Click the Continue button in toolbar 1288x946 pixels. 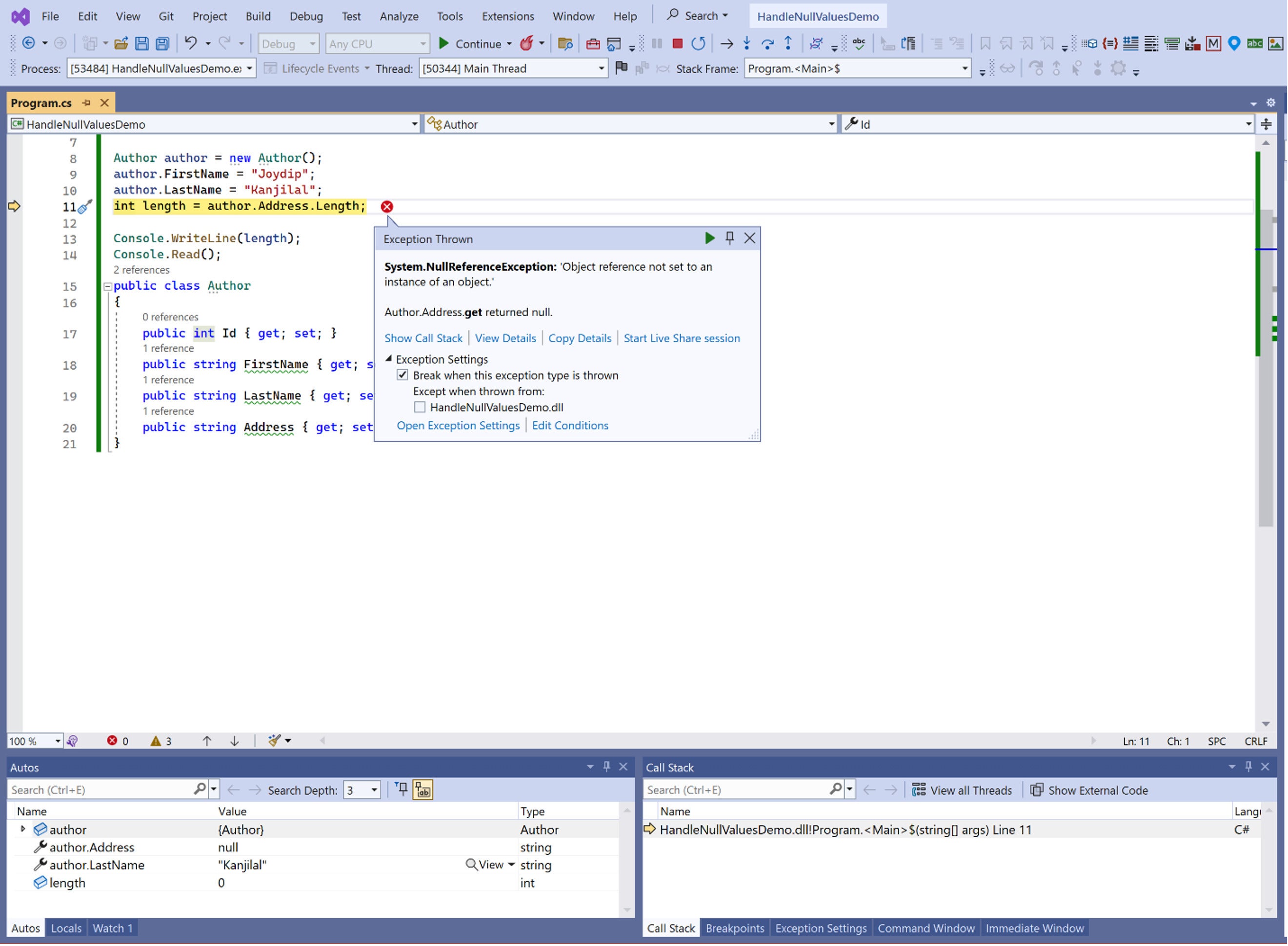coord(470,43)
